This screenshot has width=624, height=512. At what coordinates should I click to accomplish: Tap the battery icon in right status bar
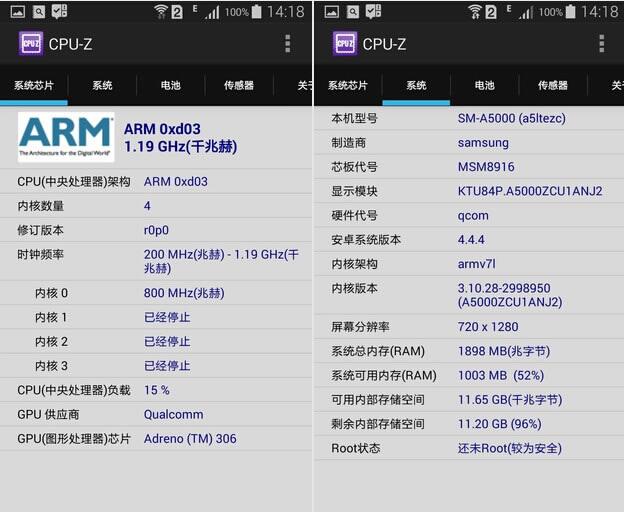(571, 12)
